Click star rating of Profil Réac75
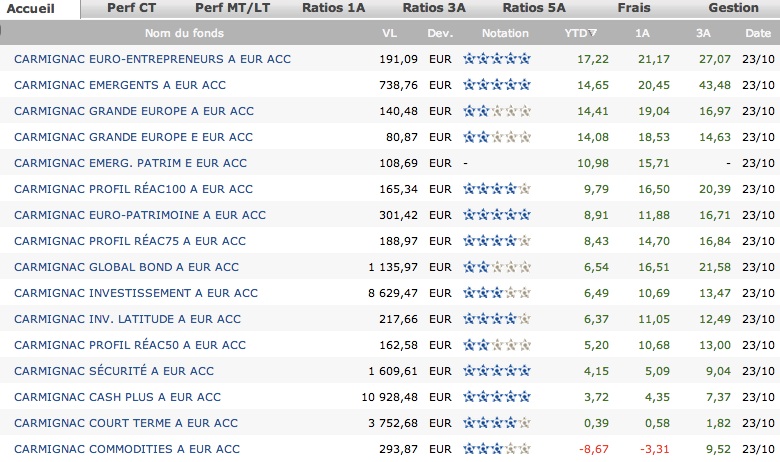Viewport: 780px width, 462px height. pos(497,241)
